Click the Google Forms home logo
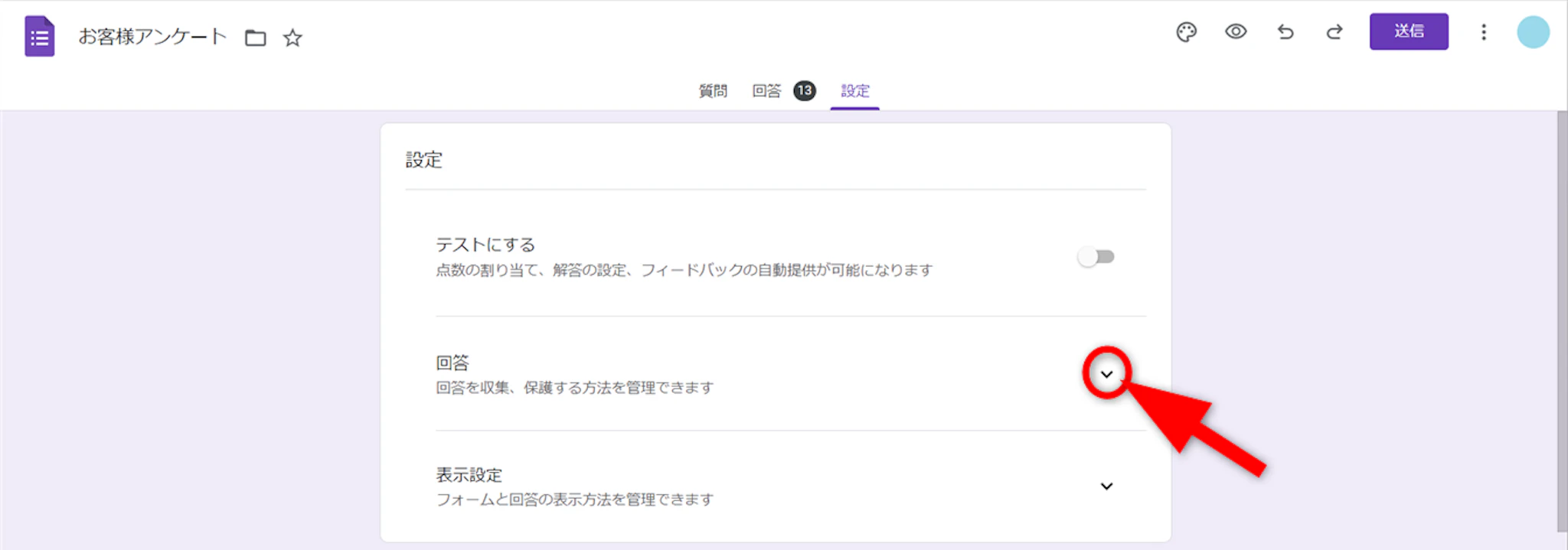 click(x=39, y=36)
